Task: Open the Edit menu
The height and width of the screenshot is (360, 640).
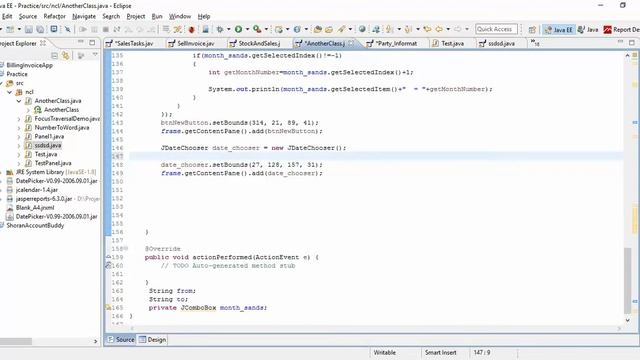Action: pyautogui.click(x=7, y=16)
